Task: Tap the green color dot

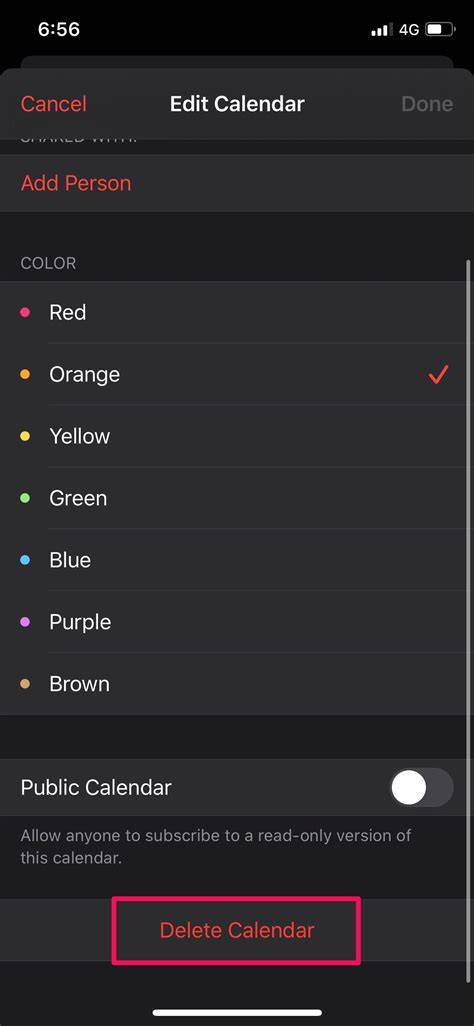Action: tap(25, 499)
